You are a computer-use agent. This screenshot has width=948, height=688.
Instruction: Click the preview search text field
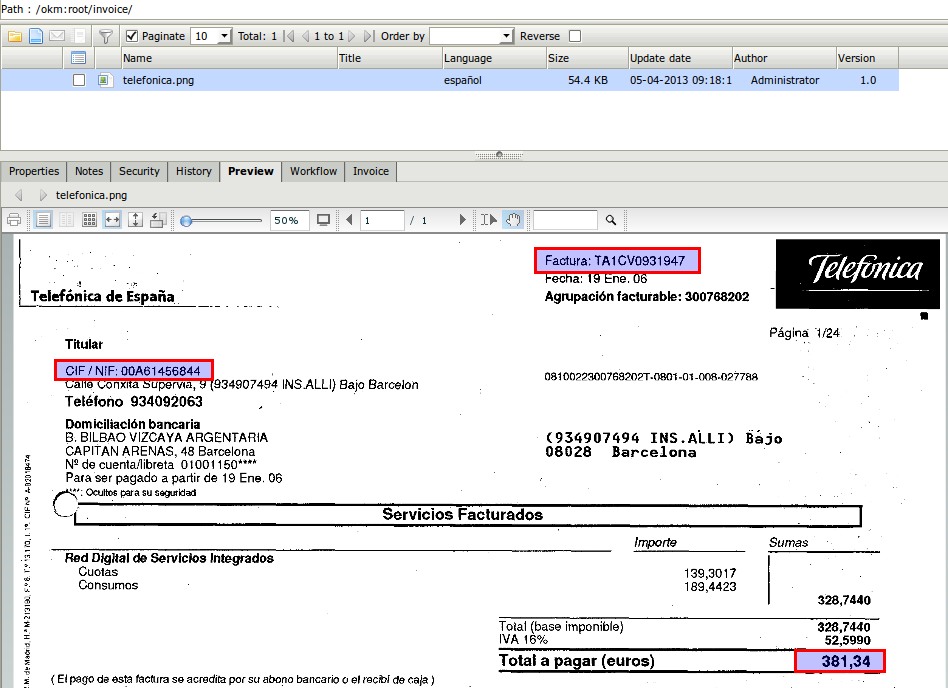pos(565,220)
